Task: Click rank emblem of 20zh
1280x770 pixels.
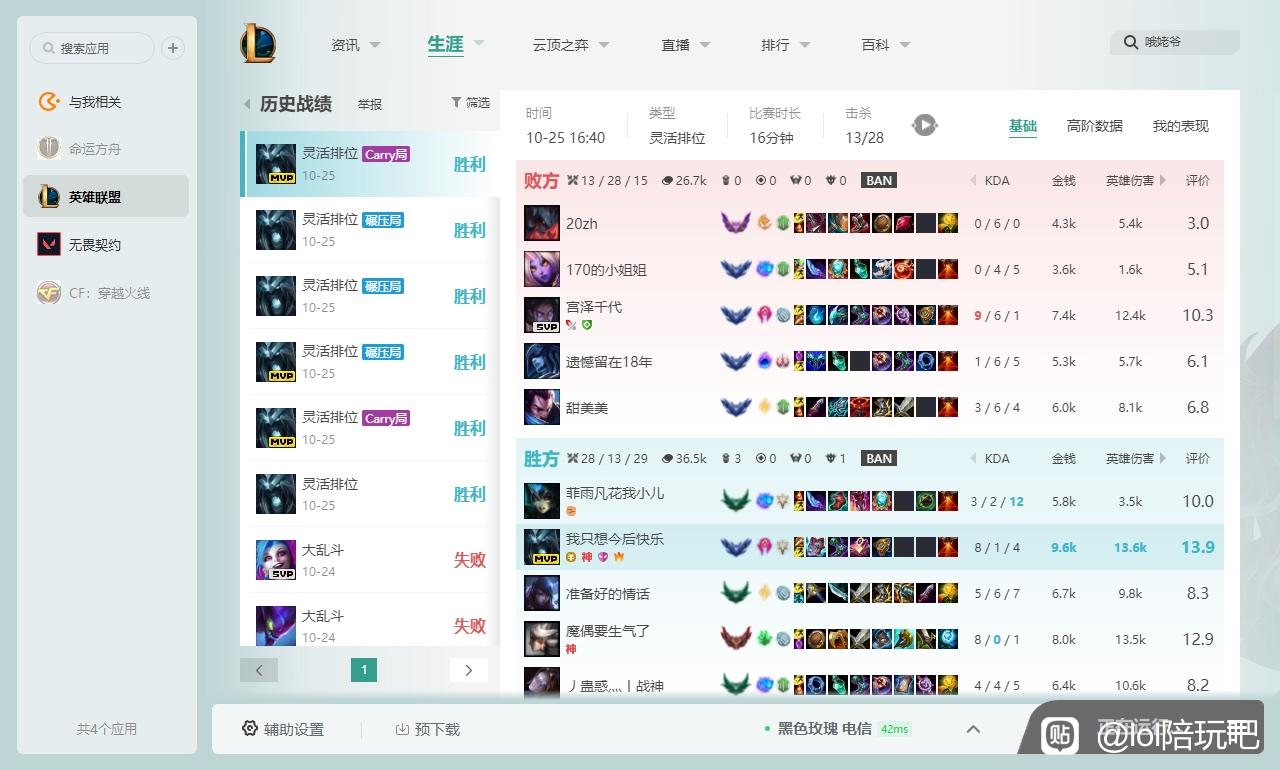Action: click(x=736, y=223)
